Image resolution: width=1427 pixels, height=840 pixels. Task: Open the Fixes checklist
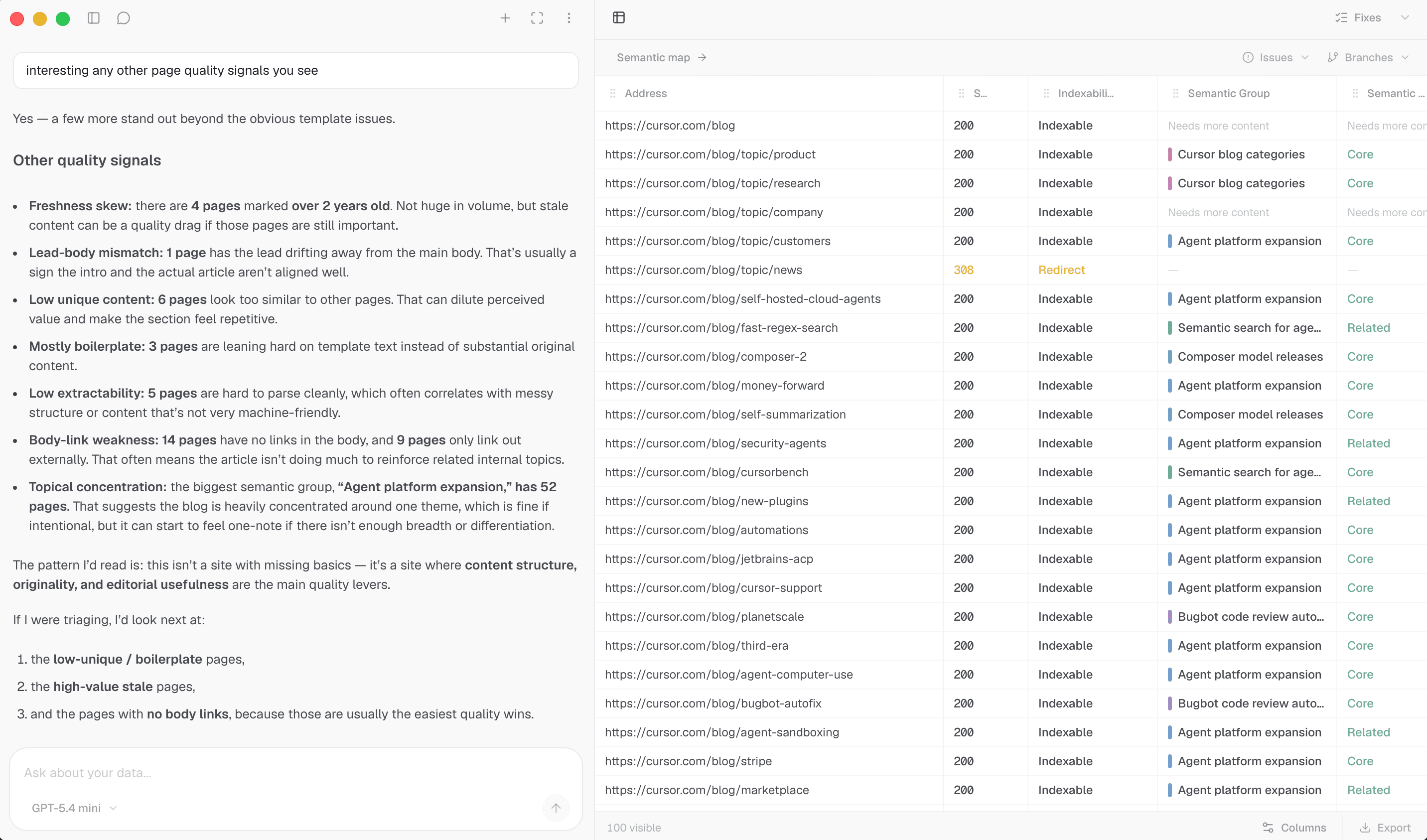1357,17
